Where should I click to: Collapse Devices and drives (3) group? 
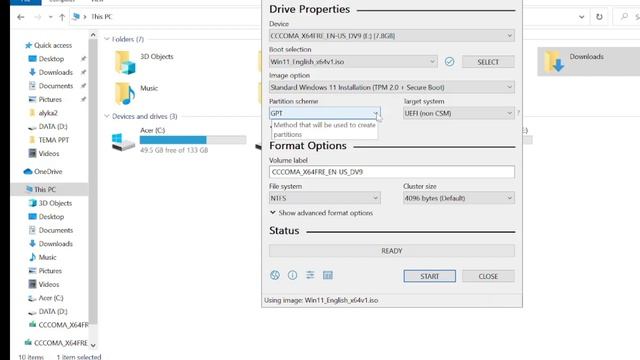point(107,116)
